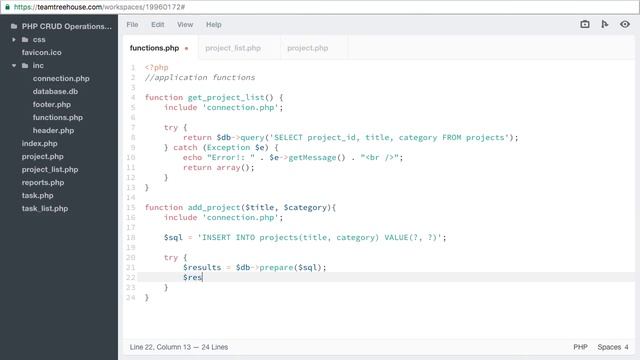This screenshot has width=640, height=360.
Task: Click the catch (Exception $e) line
Action: tap(221, 147)
